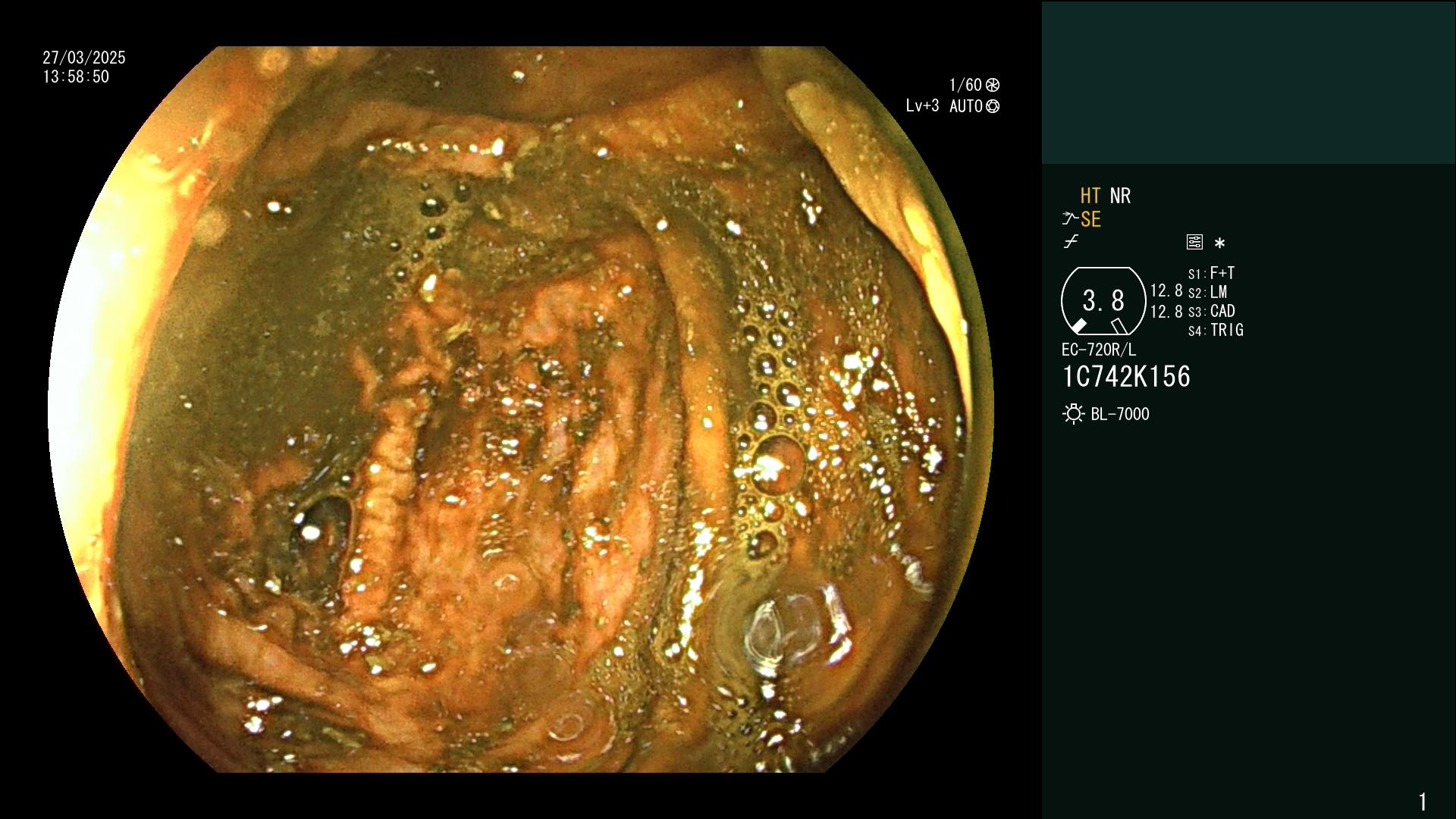Viewport: 1456px width, 819px height.
Task: Click the serial number 1C742K156
Action: [1126, 377]
